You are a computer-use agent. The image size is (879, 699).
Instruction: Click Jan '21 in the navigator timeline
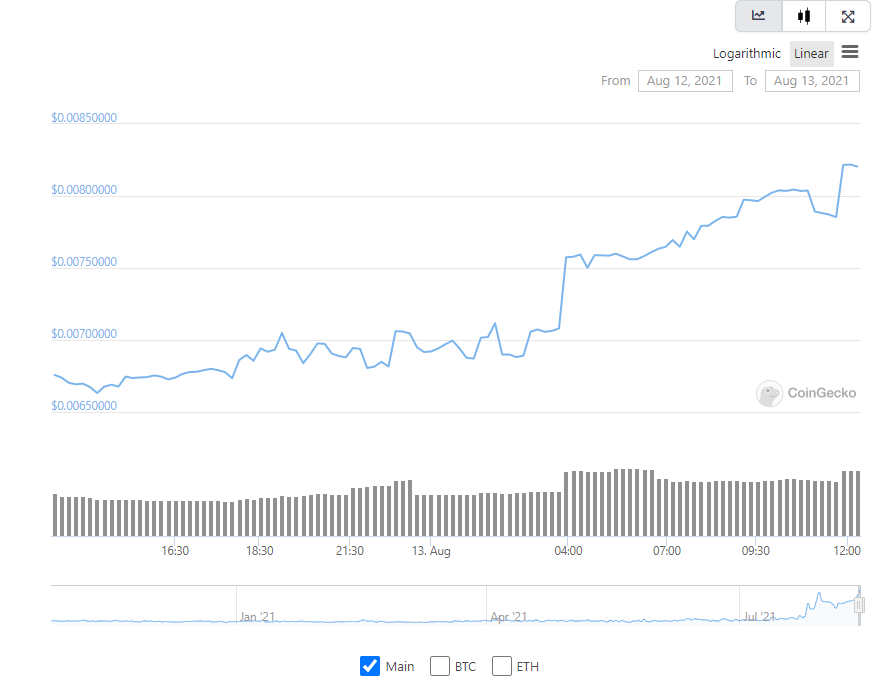[x=257, y=617]
